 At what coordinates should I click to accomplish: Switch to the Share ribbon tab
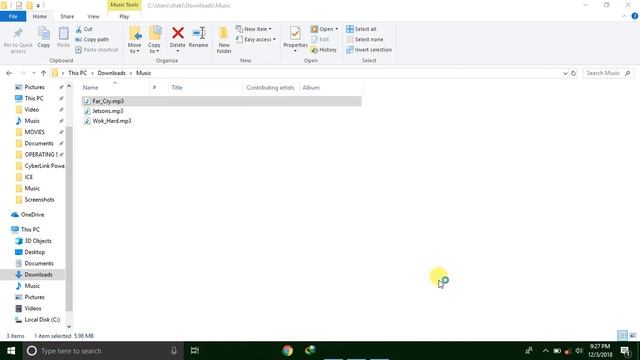point(67,16)
